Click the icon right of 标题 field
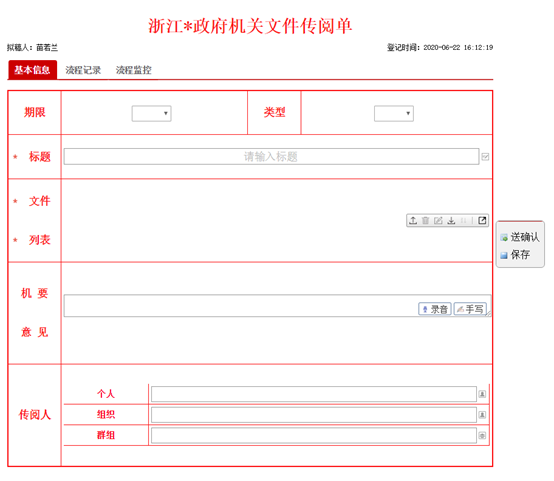This screenshot has width=554, height=481. (485, 157)
